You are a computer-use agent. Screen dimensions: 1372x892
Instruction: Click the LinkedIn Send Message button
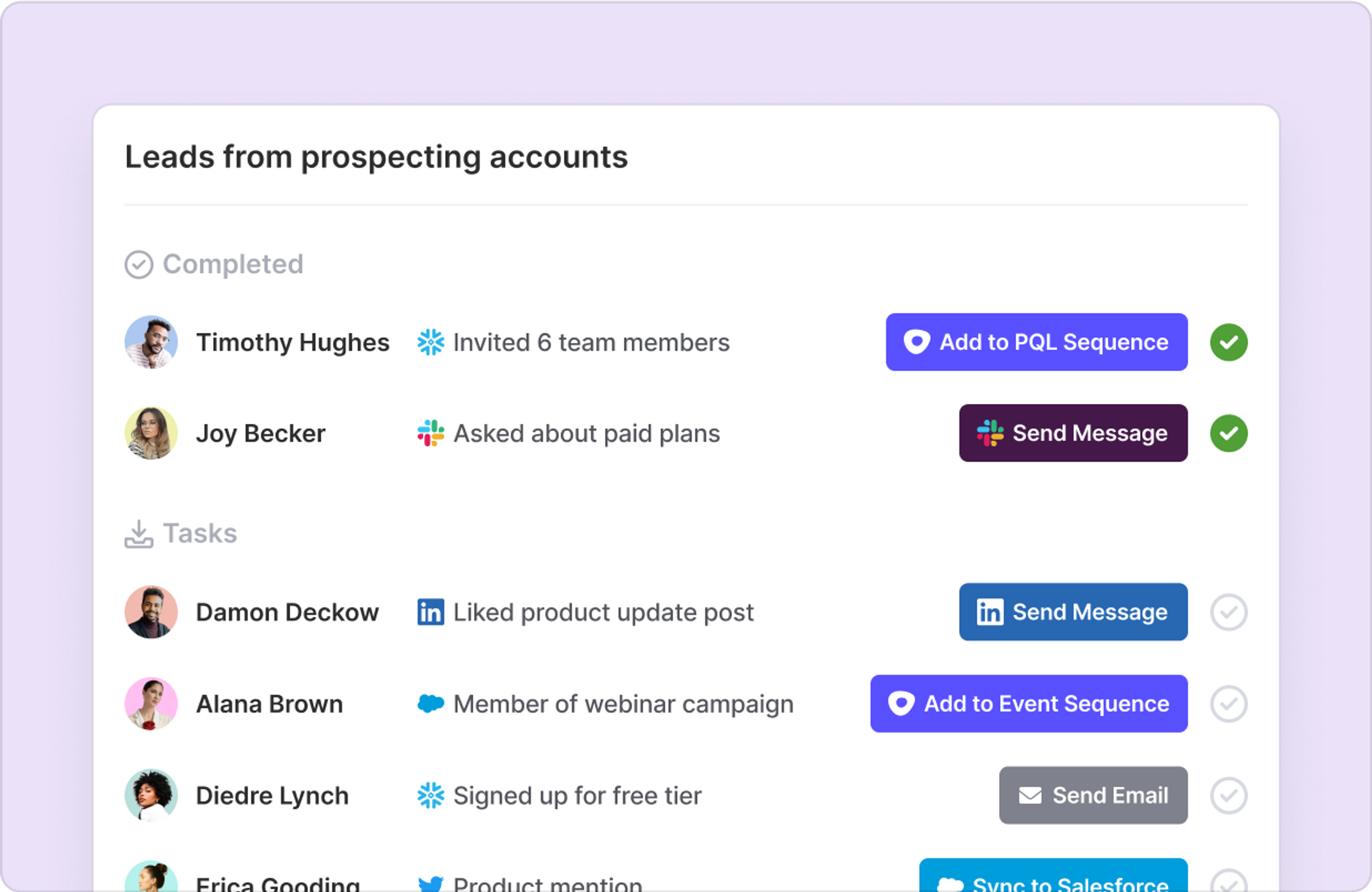pyautogui.click(x=1073, y=612)
